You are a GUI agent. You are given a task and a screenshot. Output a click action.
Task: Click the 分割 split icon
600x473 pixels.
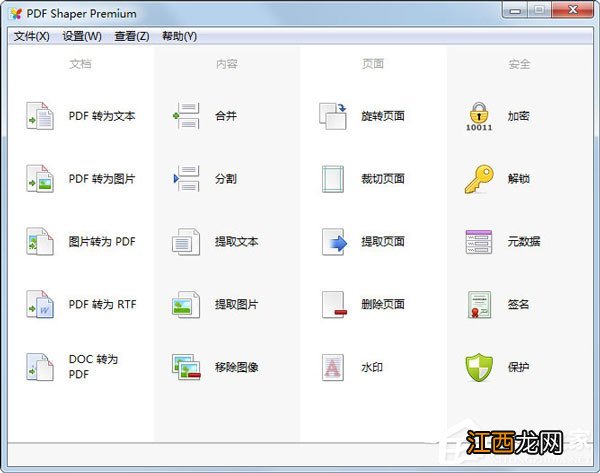click(186, 179)
